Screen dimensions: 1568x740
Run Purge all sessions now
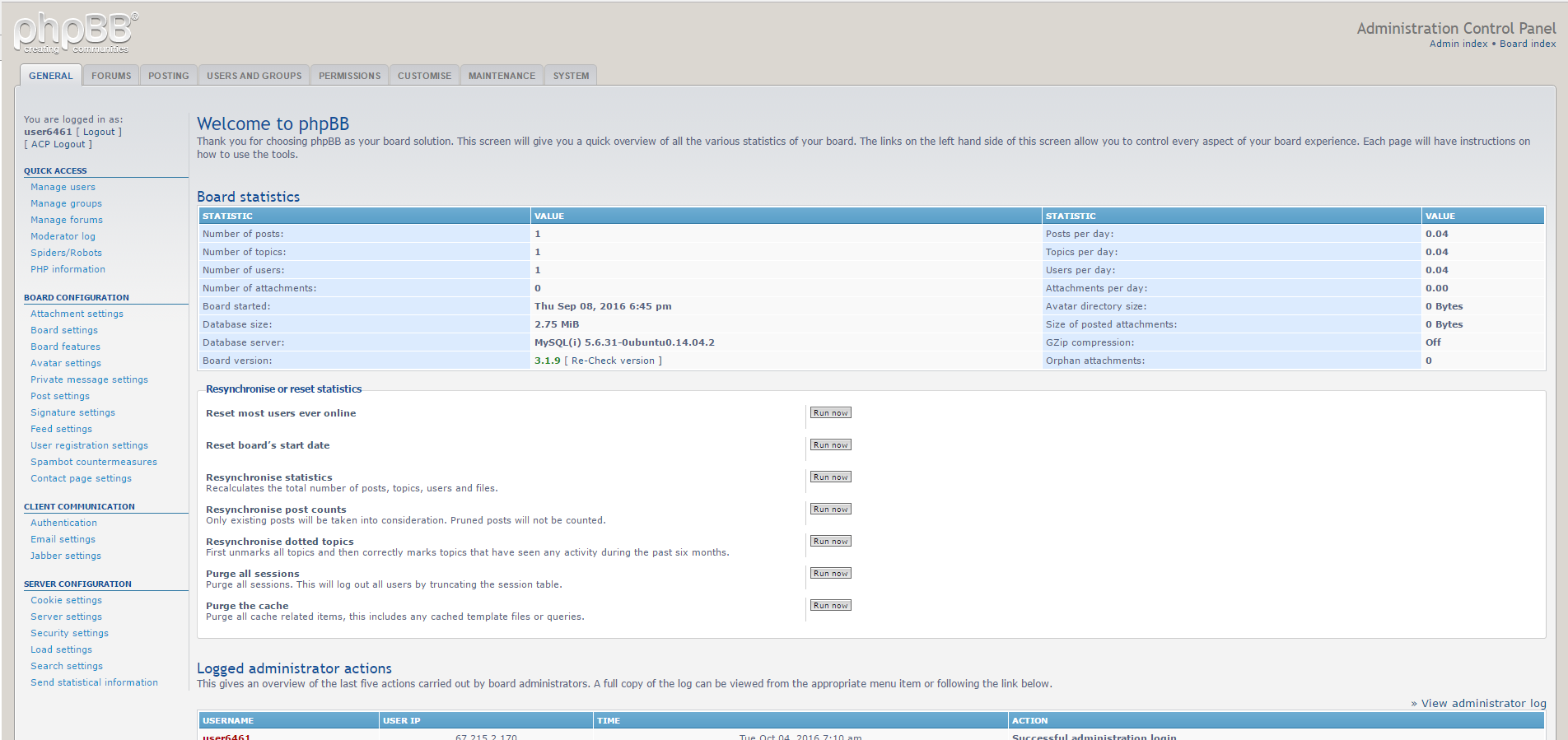[x=830, y=574]
